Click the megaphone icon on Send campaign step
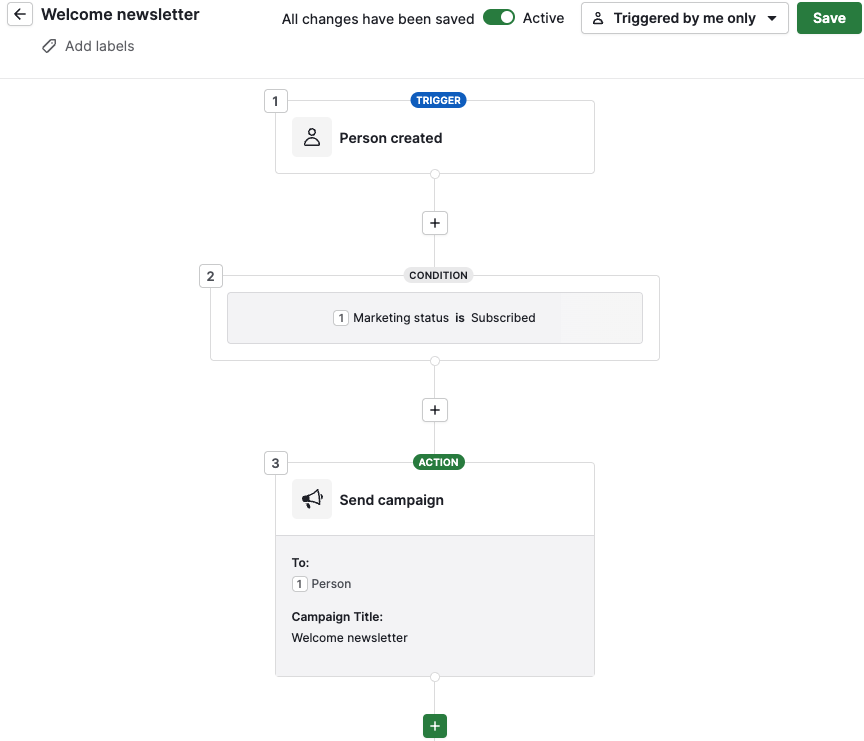864x741 pixels. [x=311, y=499]
